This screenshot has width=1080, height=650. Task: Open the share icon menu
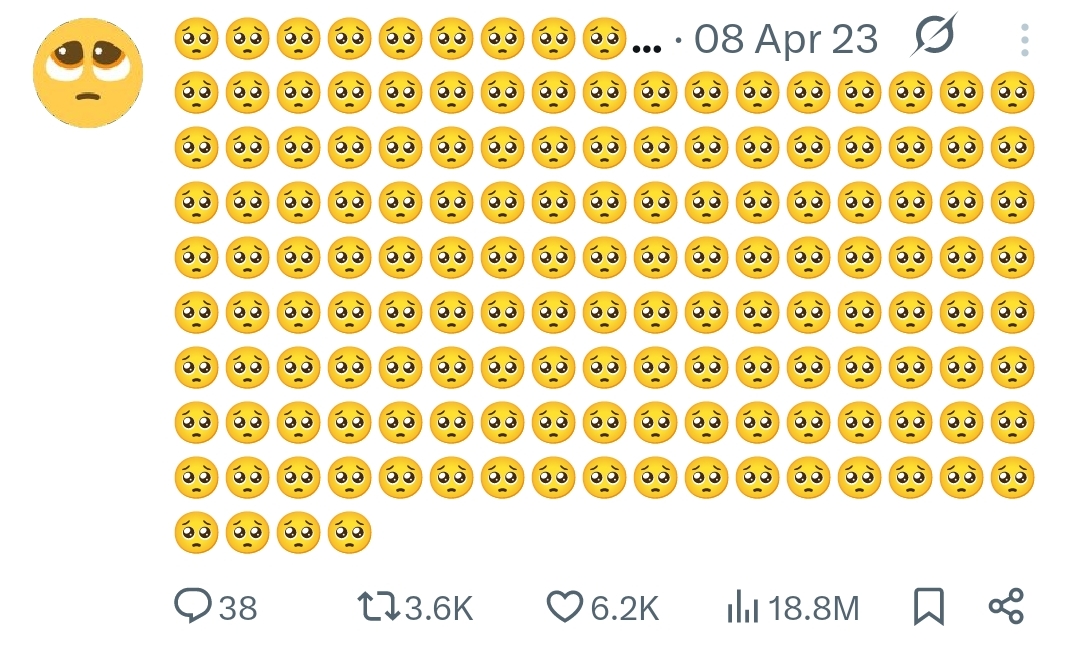coord(1006,606)
